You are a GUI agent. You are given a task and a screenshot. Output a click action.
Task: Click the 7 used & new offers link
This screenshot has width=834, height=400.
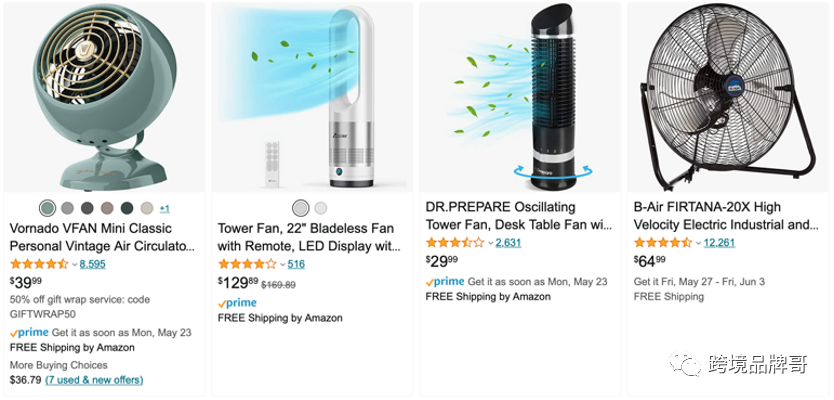tap(94, 380)
